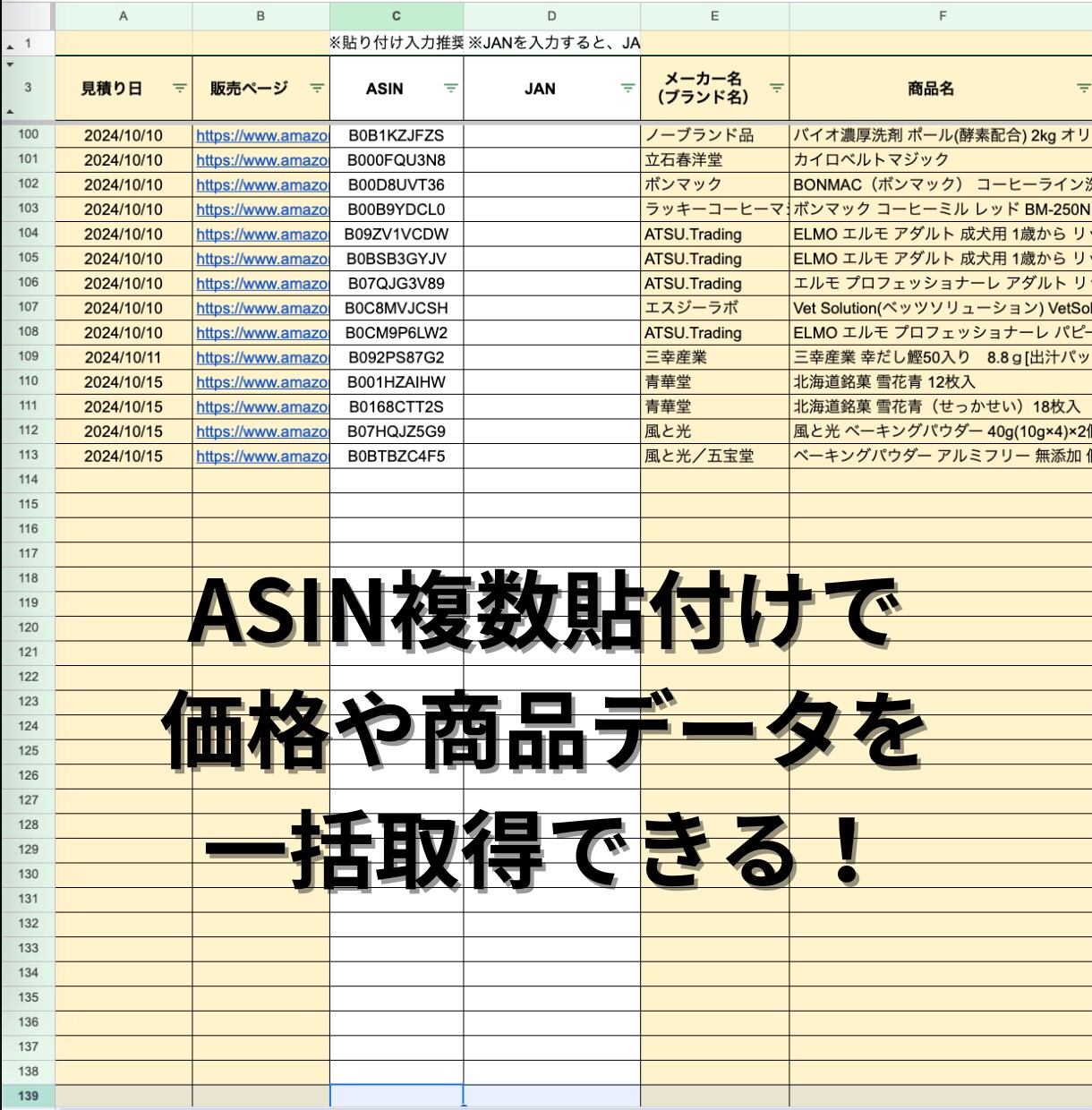The image size is (1092, 1110).
Task: Click product name バイオ濃厚洗剤 ポール
Action: tap(941, 135)
